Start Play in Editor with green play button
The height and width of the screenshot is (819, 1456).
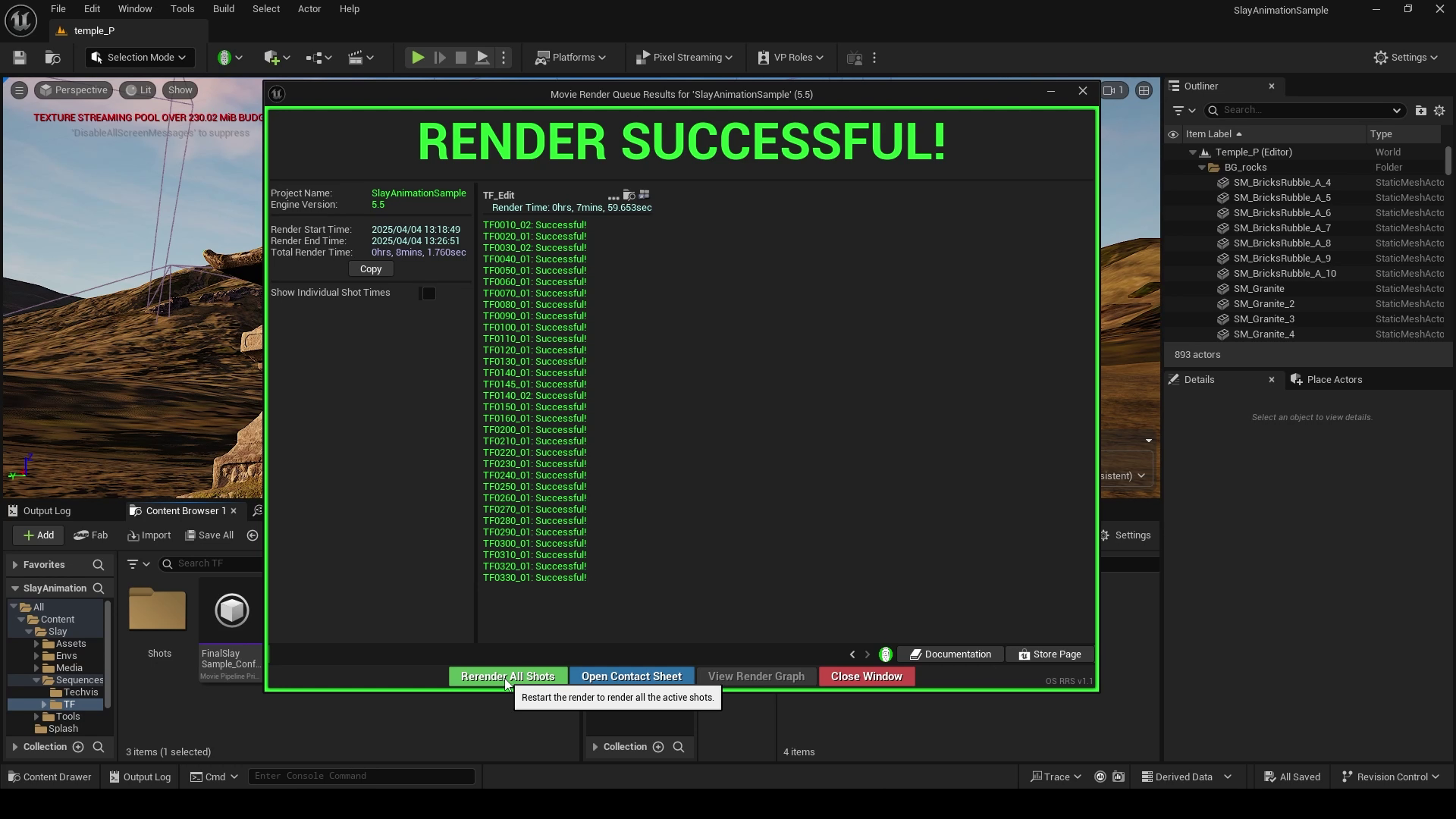click(417, 58)
